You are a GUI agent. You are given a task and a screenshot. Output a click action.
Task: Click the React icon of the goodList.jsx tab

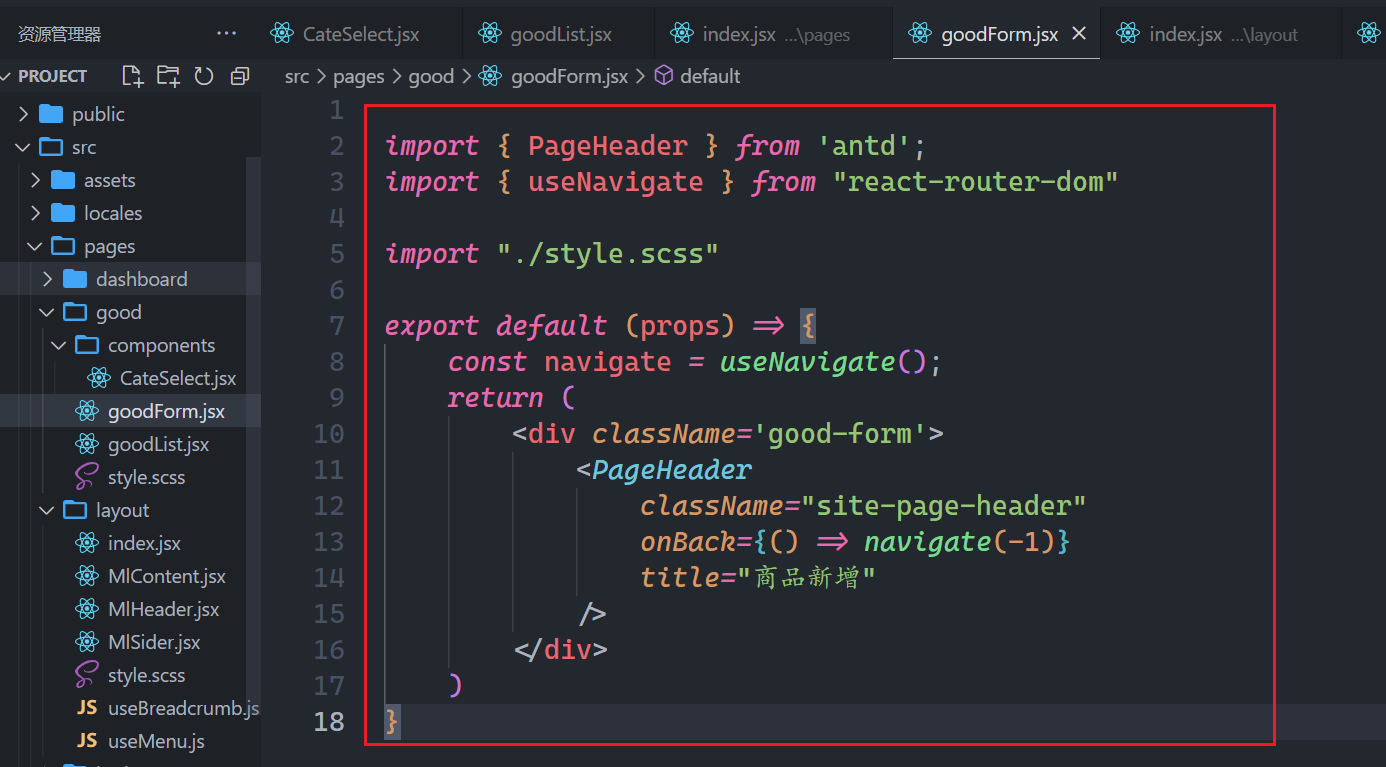pyautogui.click(x=489, y=34)
